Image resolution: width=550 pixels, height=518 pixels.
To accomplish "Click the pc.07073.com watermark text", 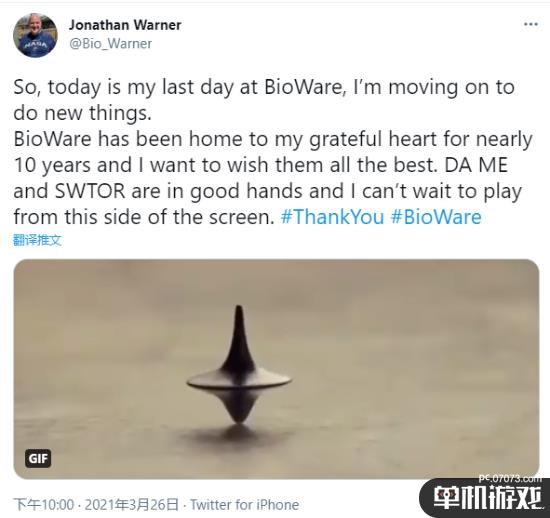I will (x=510, y=478).
